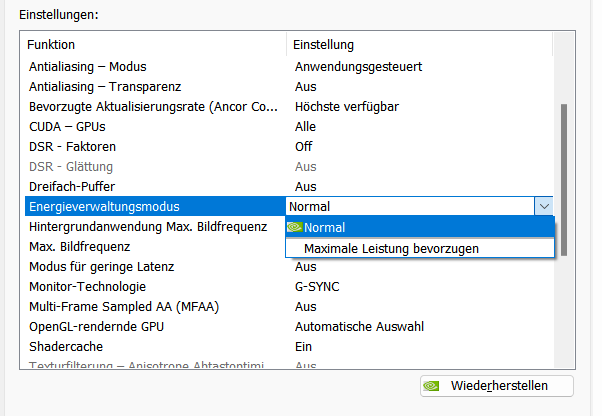
Task: Open the Energieverwaltungsmodus dropdown arrow
Action: coord(544,206)
